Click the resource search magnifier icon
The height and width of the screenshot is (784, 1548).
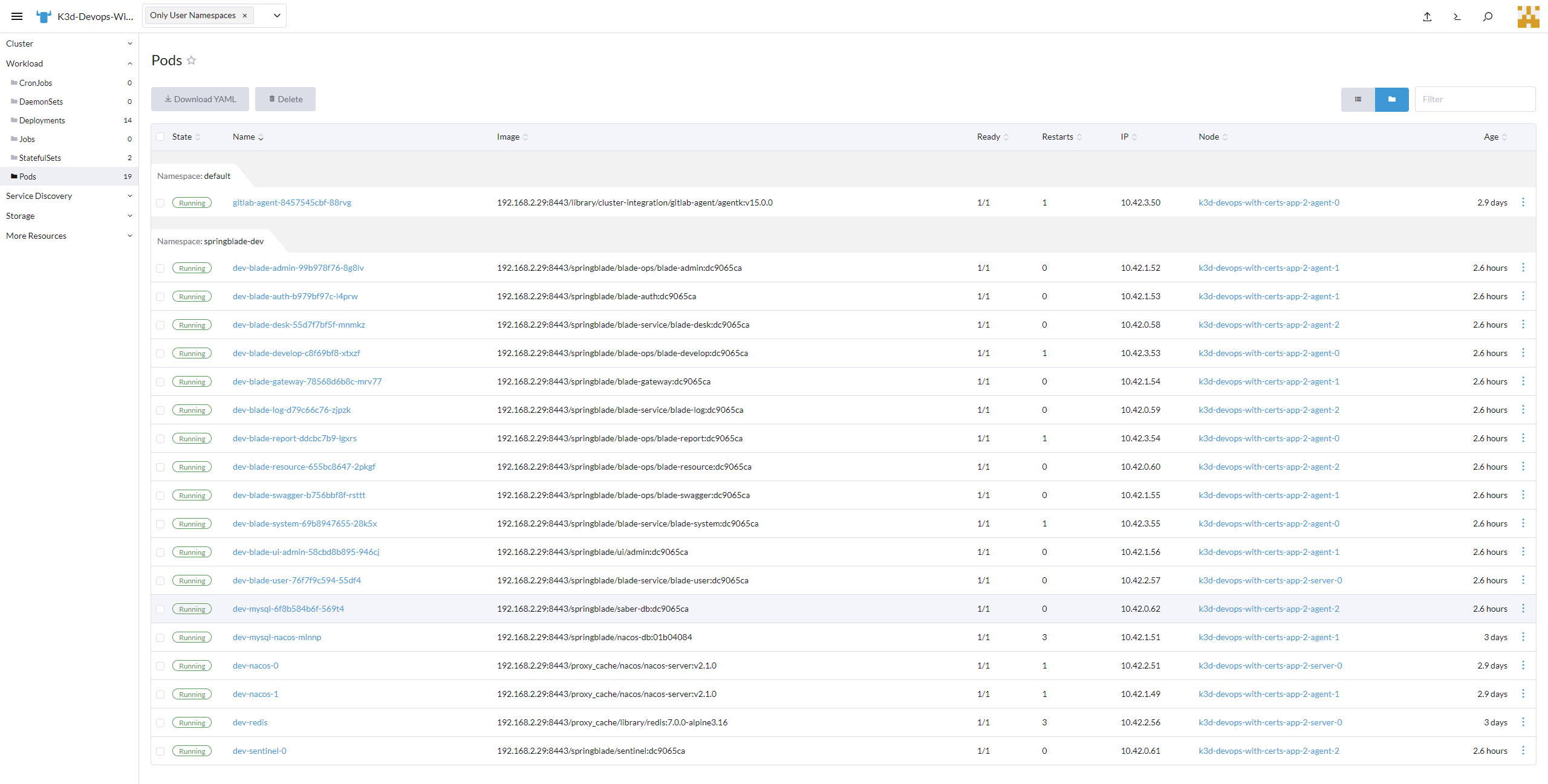(1488, 17)
